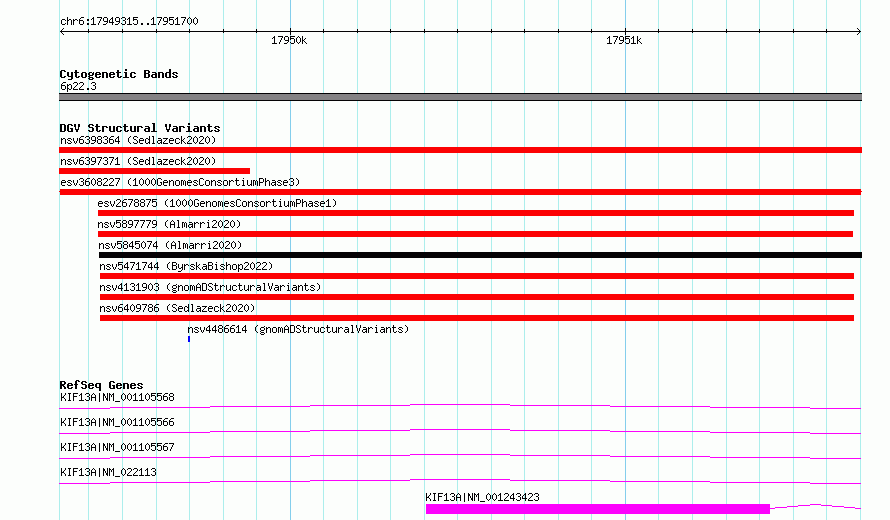
Task: Open the Cytogenetic Bands track heading
Action: tap(119, 74)
